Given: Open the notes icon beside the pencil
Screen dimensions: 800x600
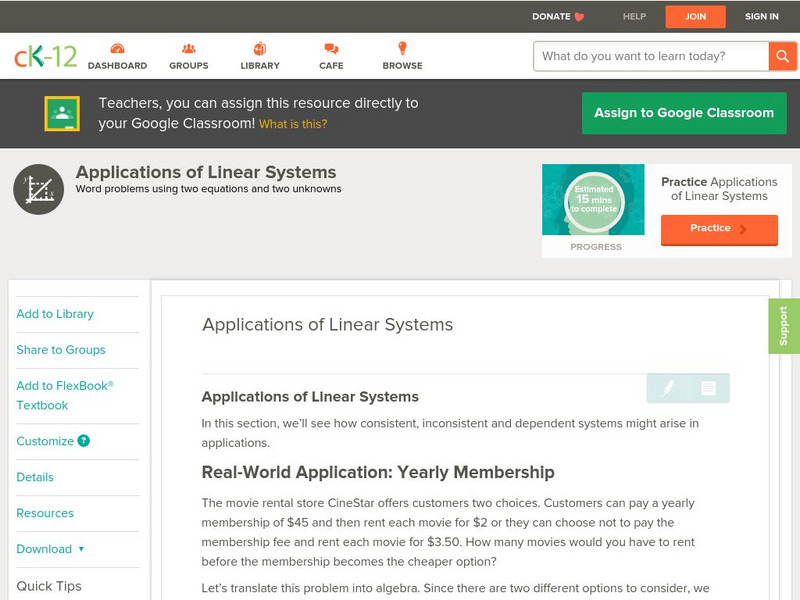Looking at the screenshot, I should [x=708, y=388].
